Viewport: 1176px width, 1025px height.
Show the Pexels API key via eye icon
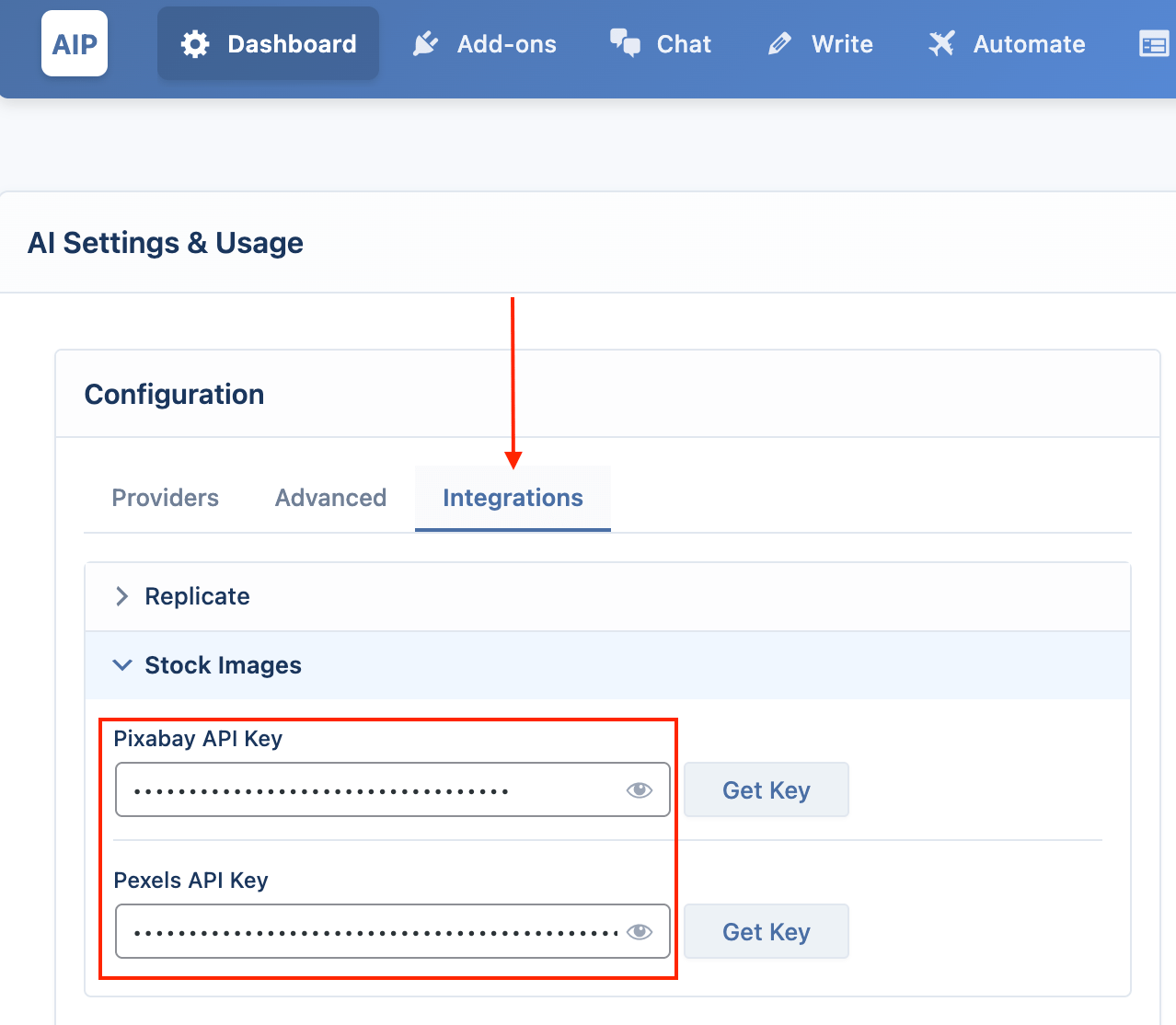(640, 932)
